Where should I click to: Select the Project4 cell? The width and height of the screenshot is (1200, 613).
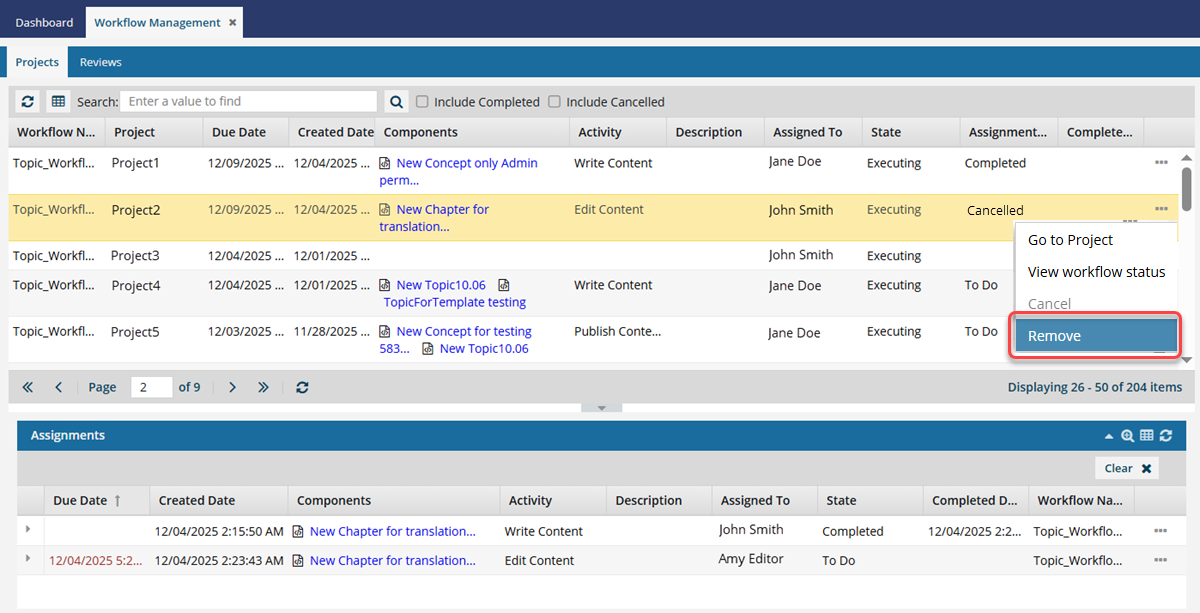(x=135, y=285)
